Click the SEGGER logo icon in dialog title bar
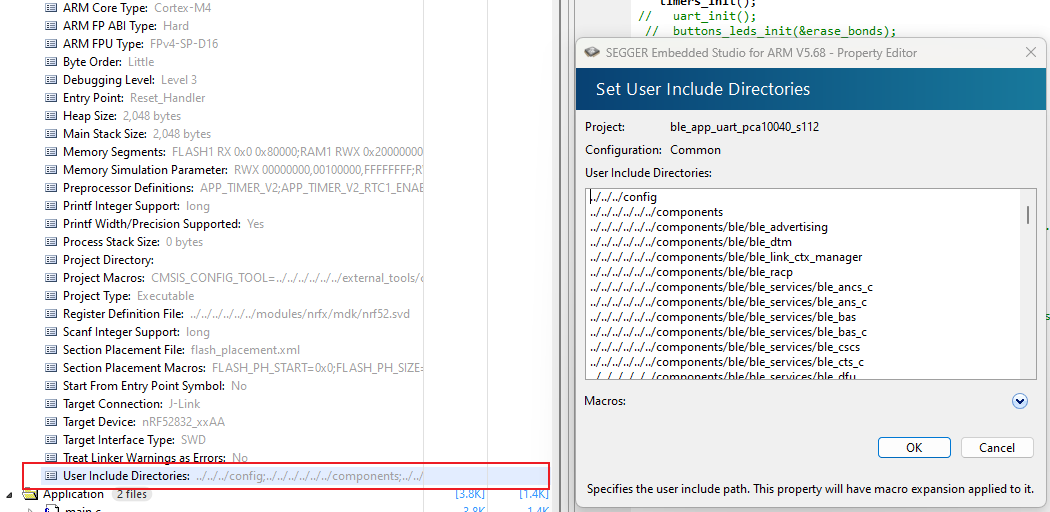 pyautogui.click(x=591, y=53)
